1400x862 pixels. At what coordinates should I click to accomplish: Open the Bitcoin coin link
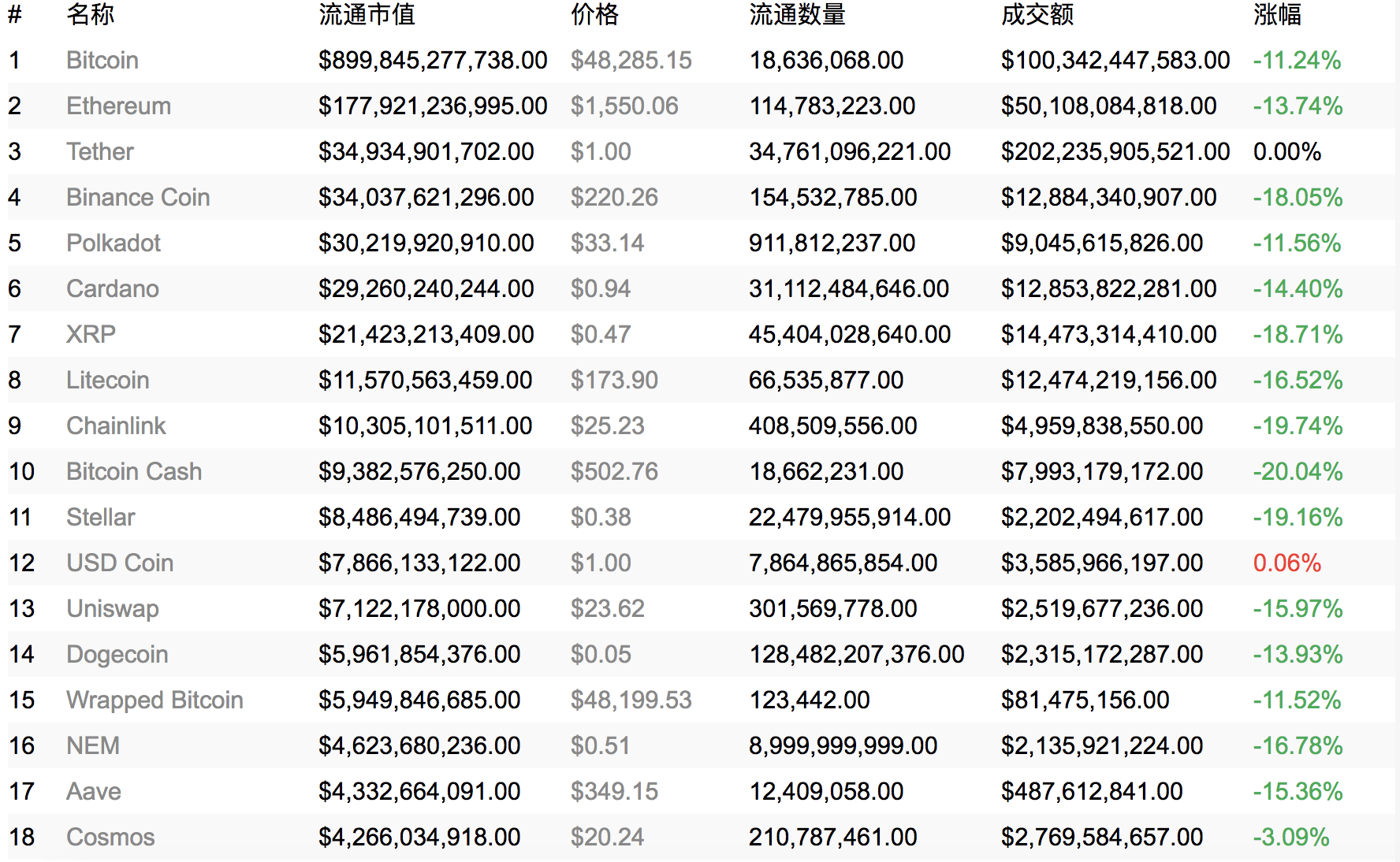[102, 61]
